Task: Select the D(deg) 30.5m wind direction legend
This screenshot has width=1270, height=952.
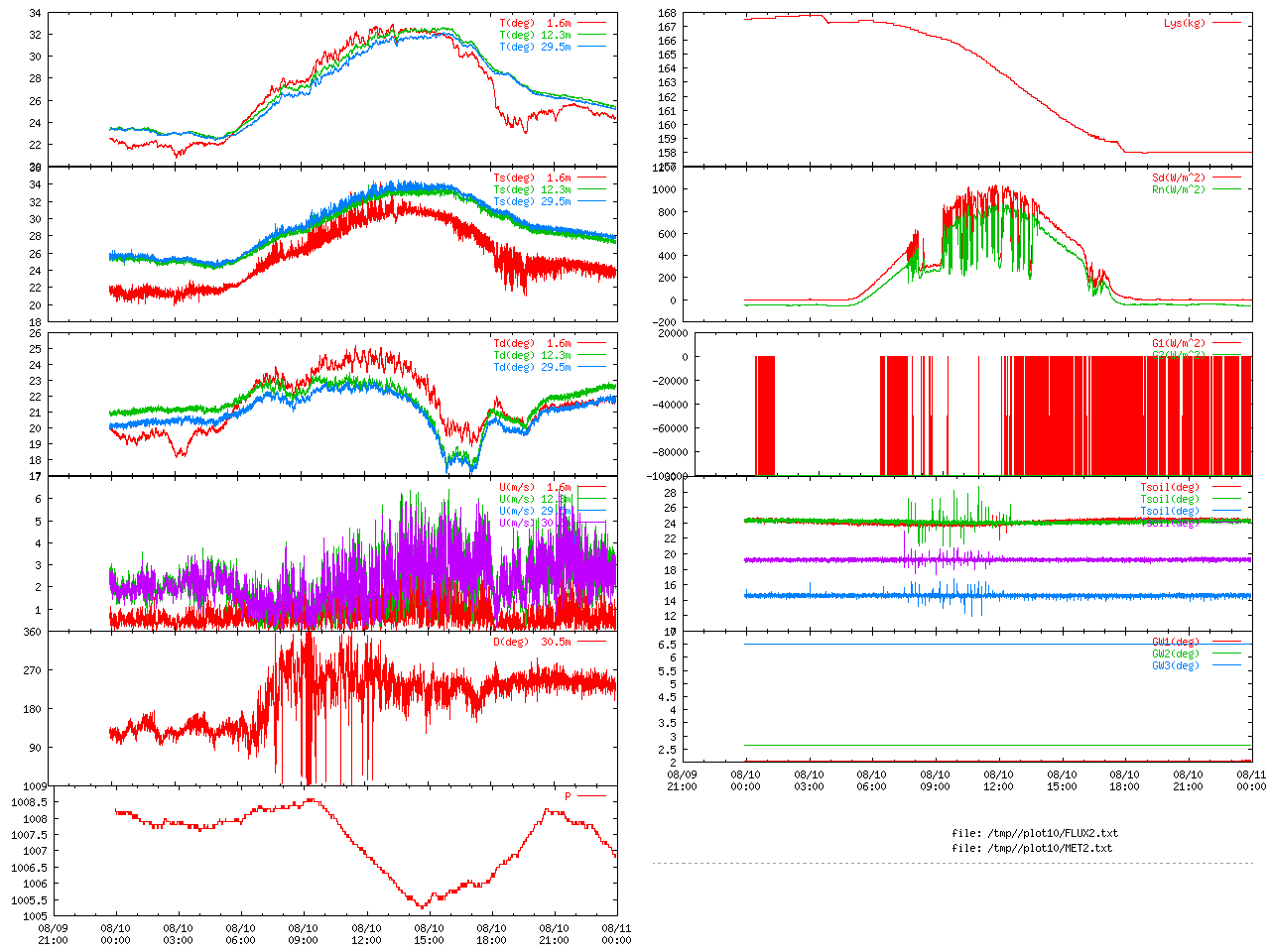Action: (x=532, y=642)
